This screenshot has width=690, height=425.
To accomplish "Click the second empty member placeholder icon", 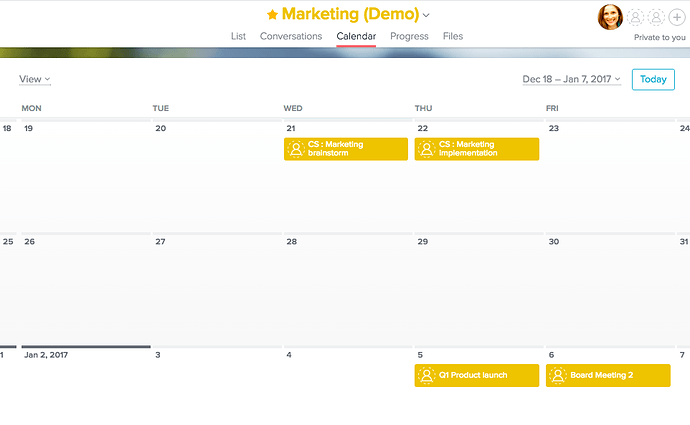I will [x=656, y=17].
